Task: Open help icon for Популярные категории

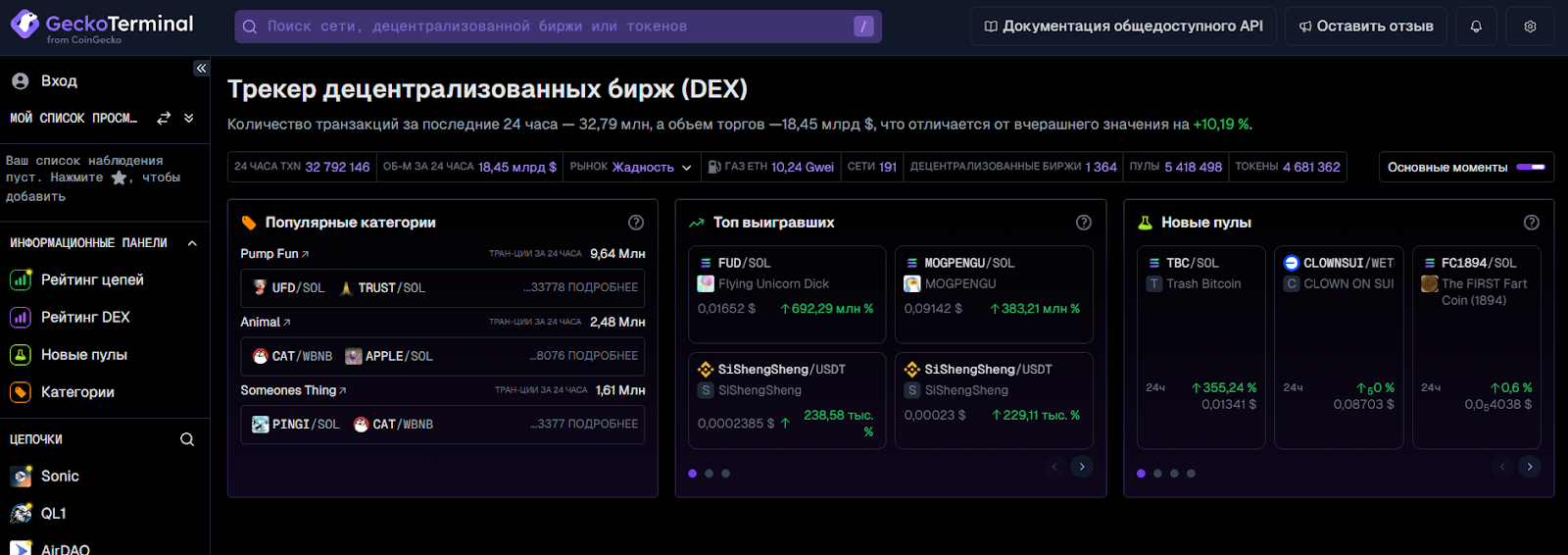Action: pyautogui.click(x=636, y=223)
